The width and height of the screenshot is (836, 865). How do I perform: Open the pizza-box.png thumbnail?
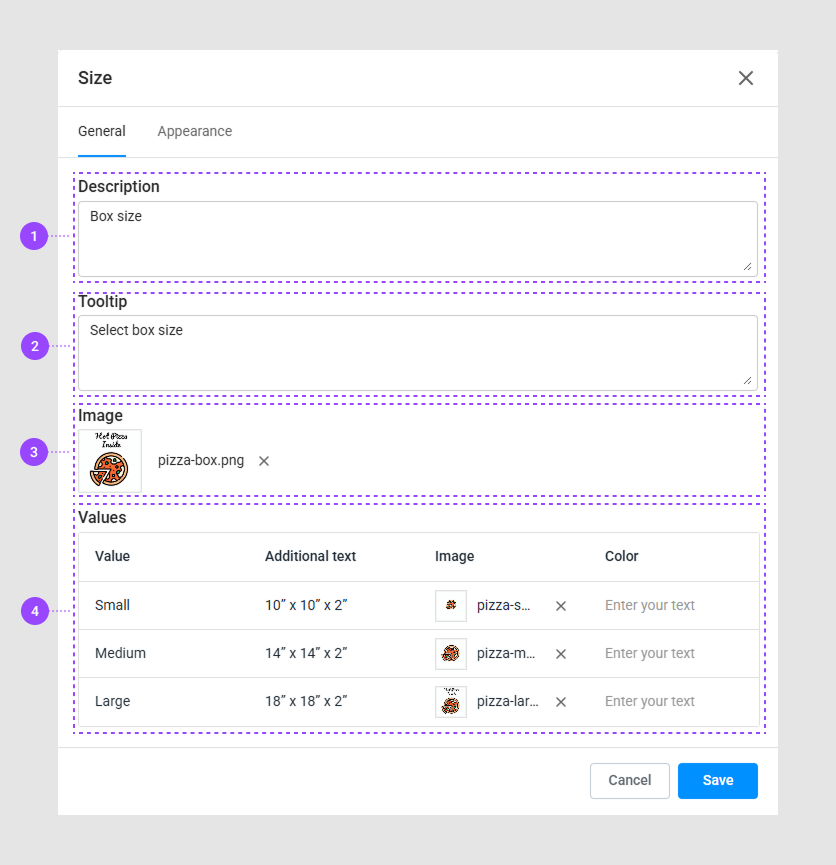click(110, 461)
